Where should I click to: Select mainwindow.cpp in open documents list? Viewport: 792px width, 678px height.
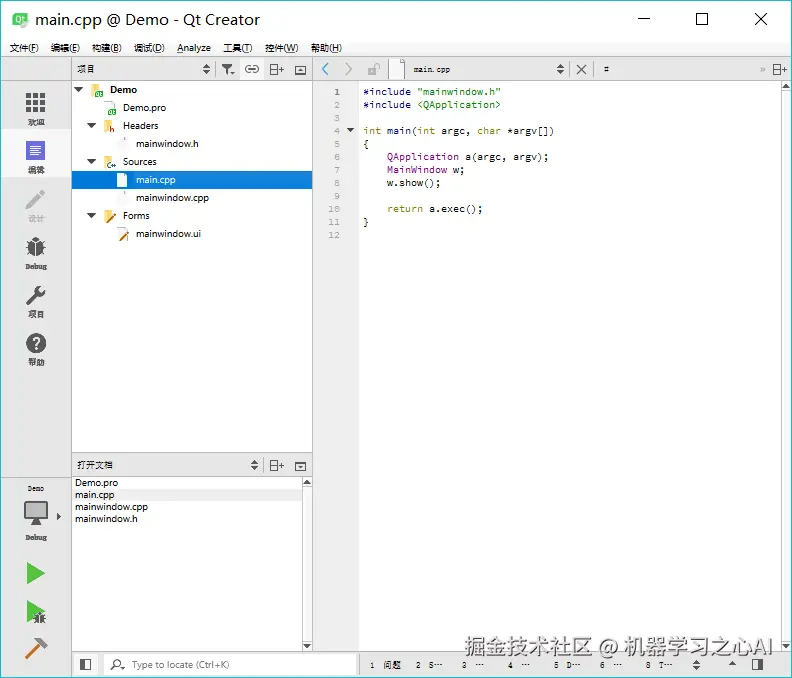(111, 507)
